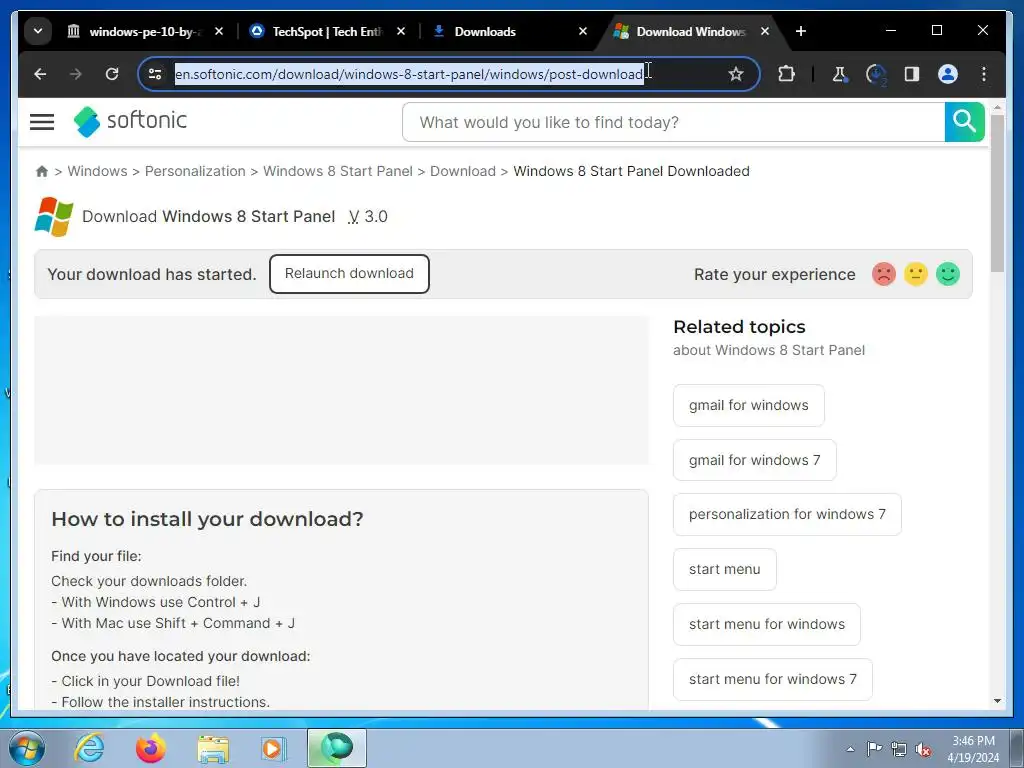Viewport: 1024px width, 768px height.
Task: Open Windows Media Player from taskbar
Action: [x=272, y=748]
